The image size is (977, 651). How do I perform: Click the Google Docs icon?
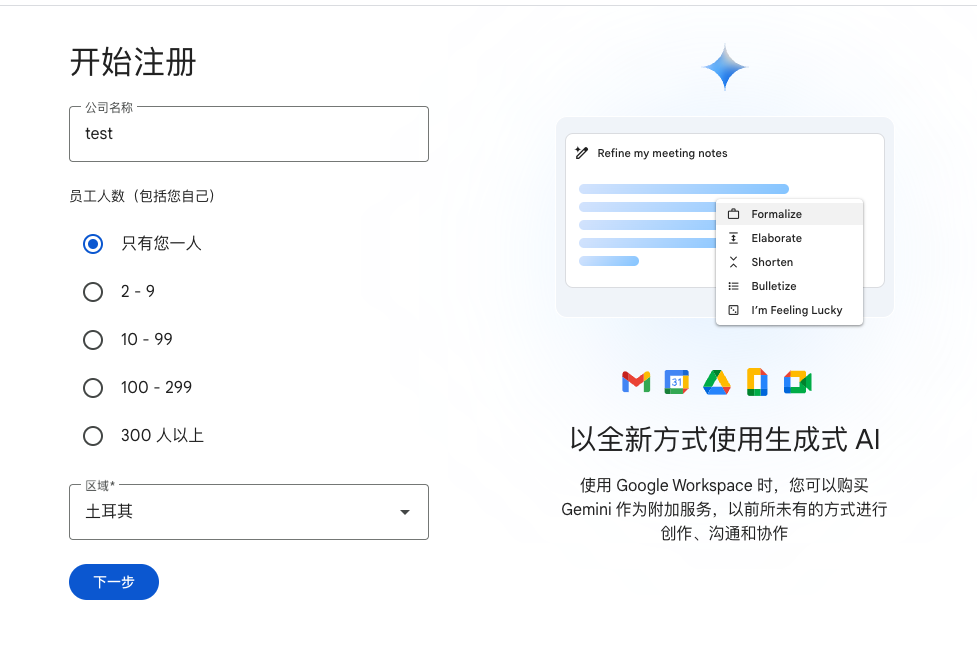pyautogui.click(x=757, y=382)
